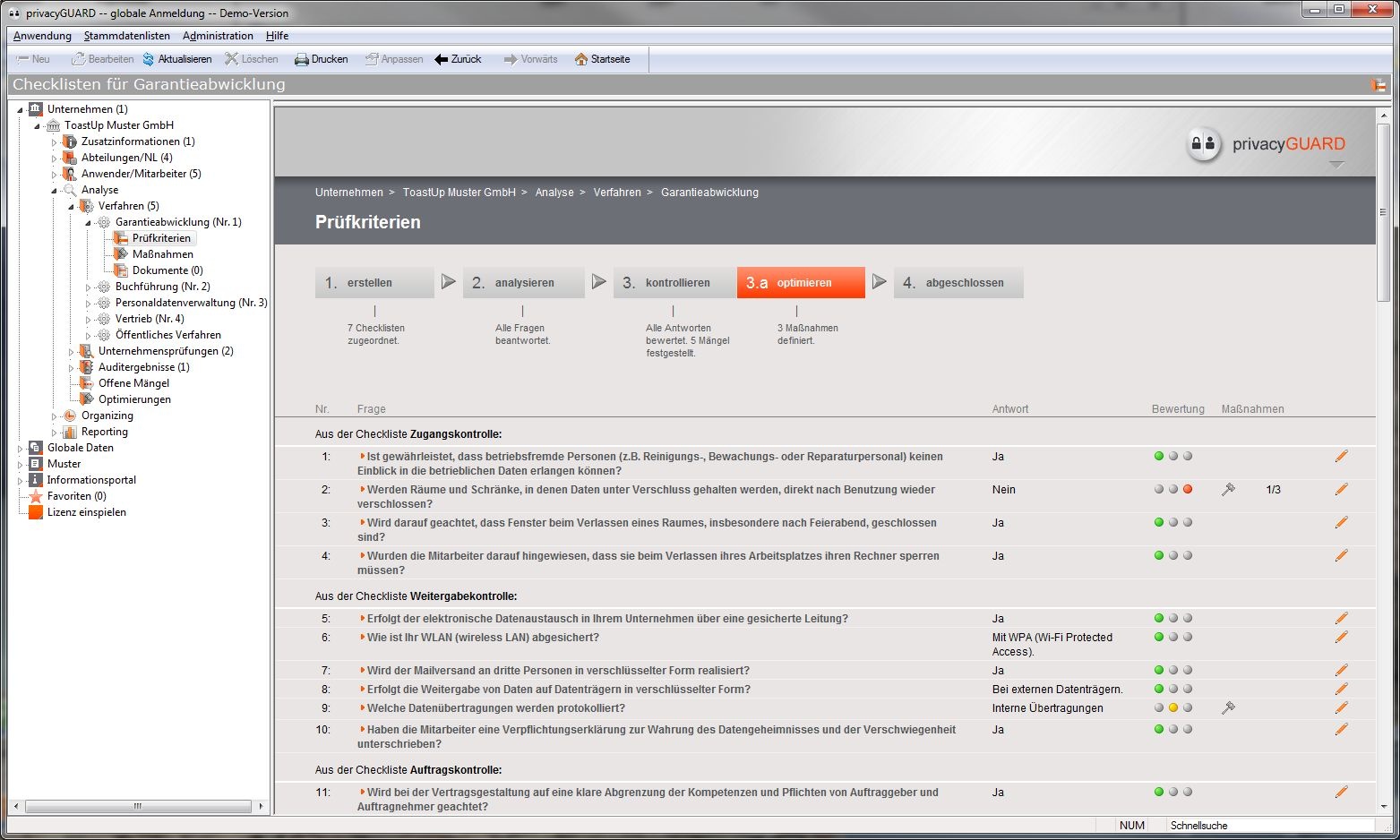Click the Neu toolbar button
The width and height of the screenshot is (1400, 840).
(33, 59)
